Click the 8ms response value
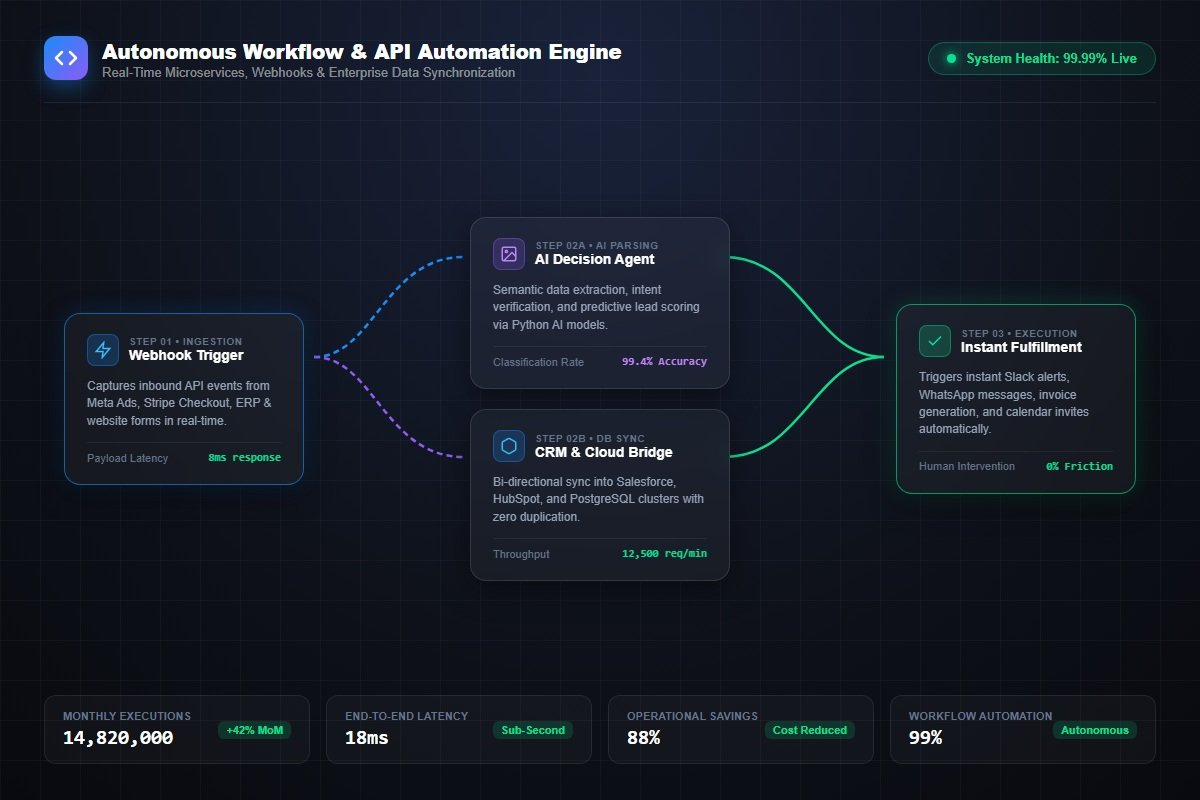Screen dimensions: 1200x800 pos(245,458)
